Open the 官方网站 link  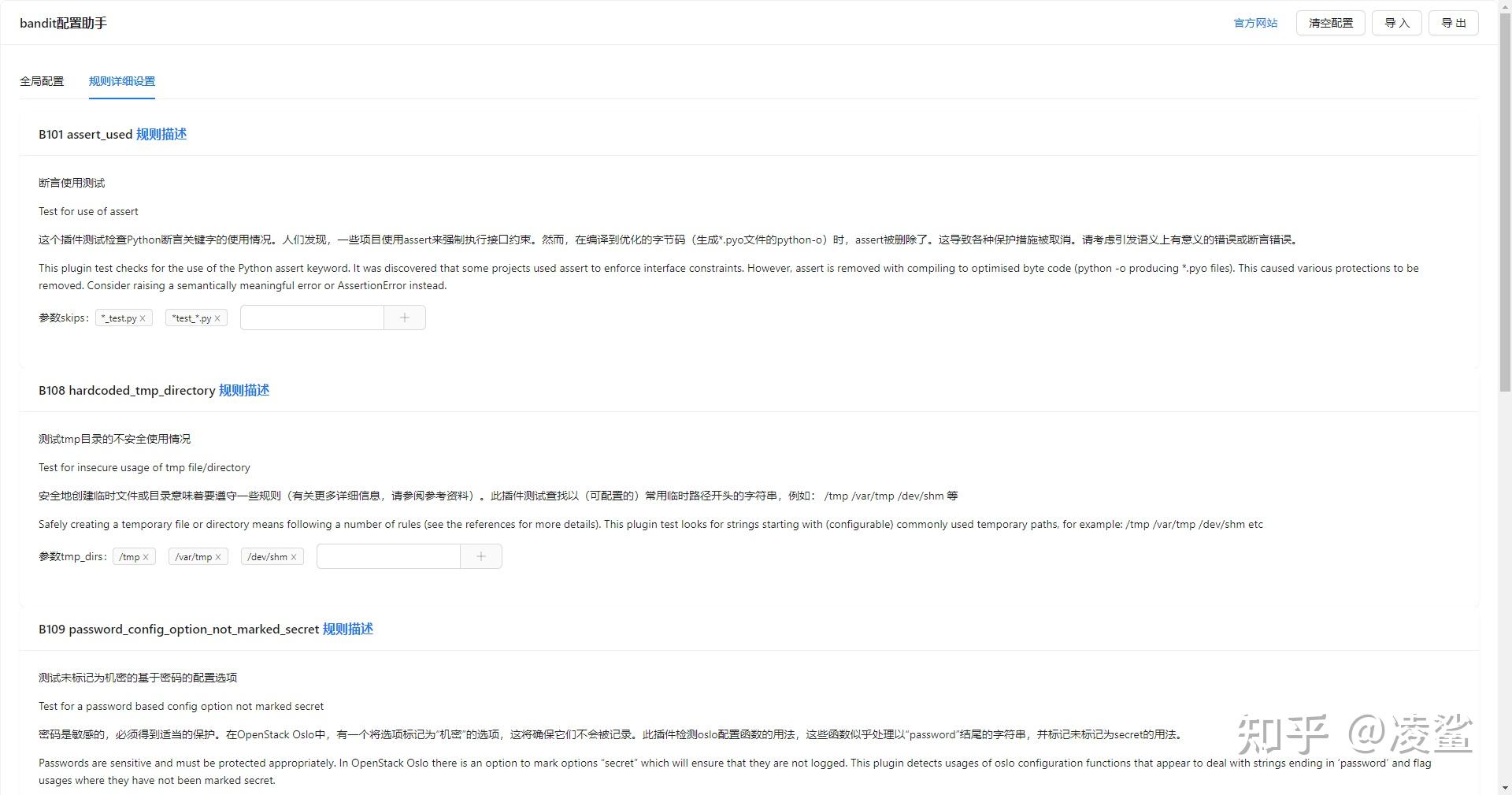click(1255, 23)
